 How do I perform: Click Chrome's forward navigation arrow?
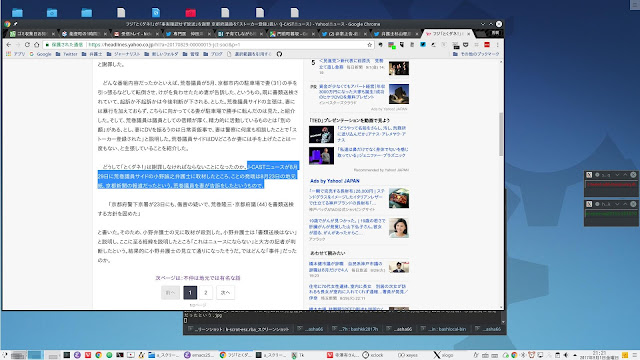[18, 44]
